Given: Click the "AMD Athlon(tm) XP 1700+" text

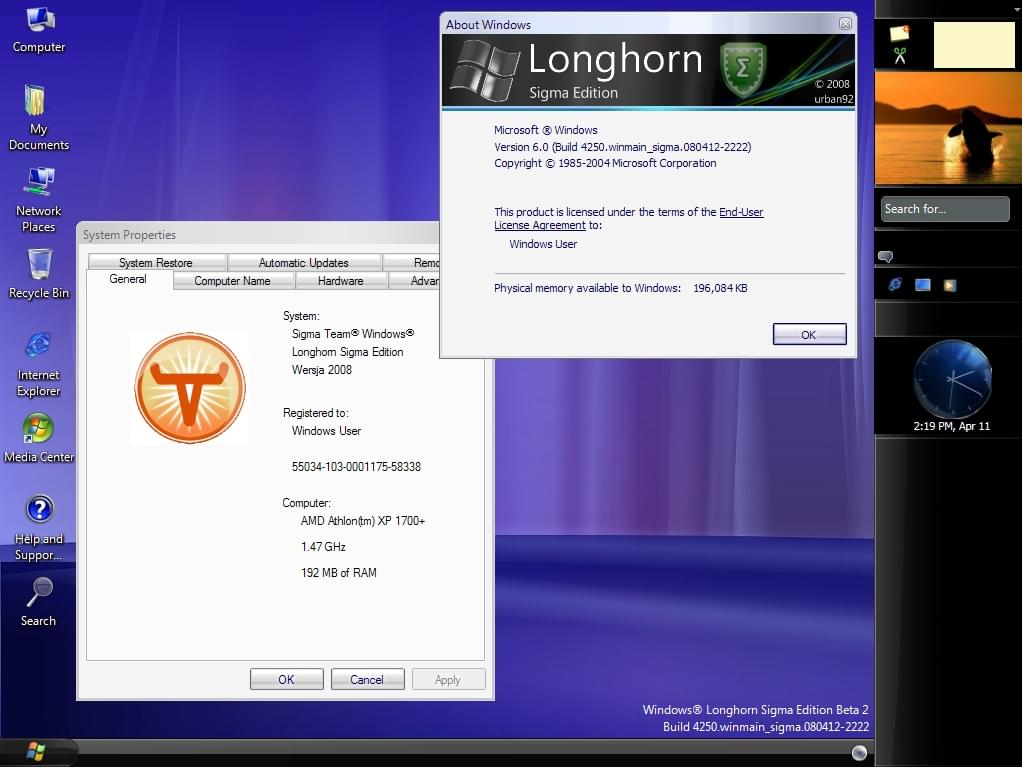Looking at the screenshot, I should pyautogui.click(x=362, y=521).
